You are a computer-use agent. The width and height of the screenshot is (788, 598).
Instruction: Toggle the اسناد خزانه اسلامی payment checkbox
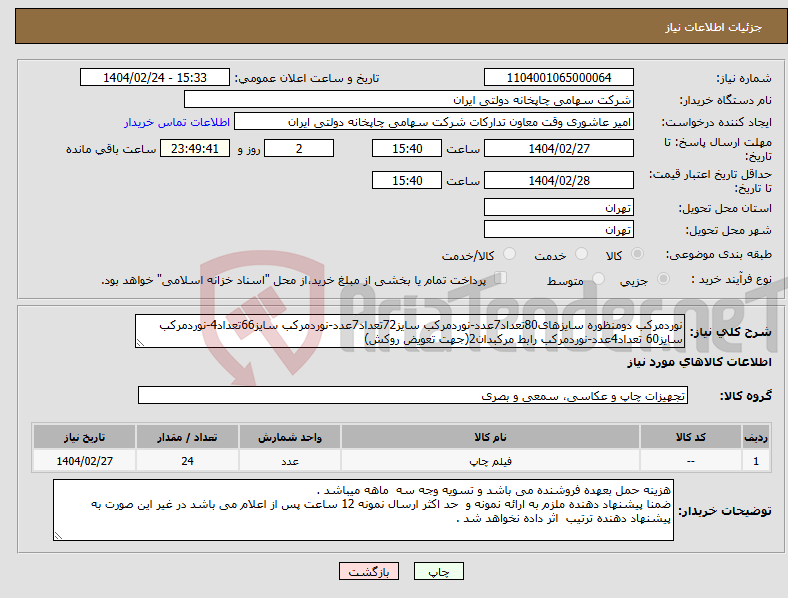[501, 277]
